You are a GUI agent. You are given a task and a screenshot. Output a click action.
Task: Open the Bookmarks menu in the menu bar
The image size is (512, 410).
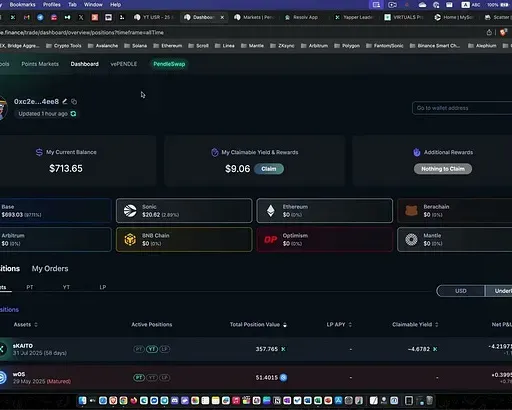click(x=22, y=5)
